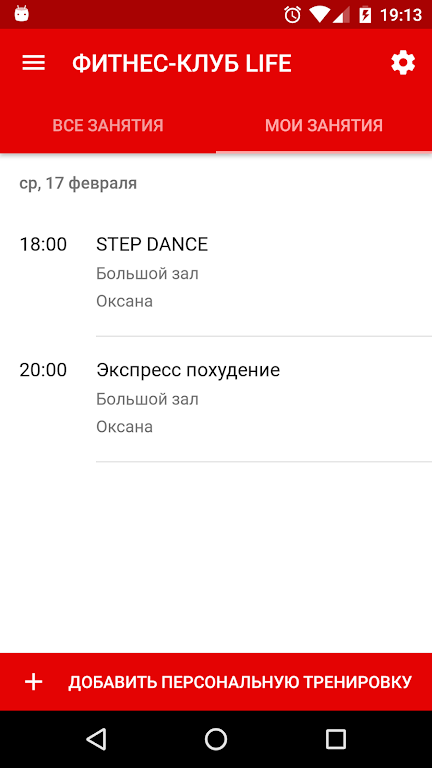432x768 pixels.
Task: Tap the ФИТНЕС-КЛУБ LIFE title
Action: click(182, 64)
